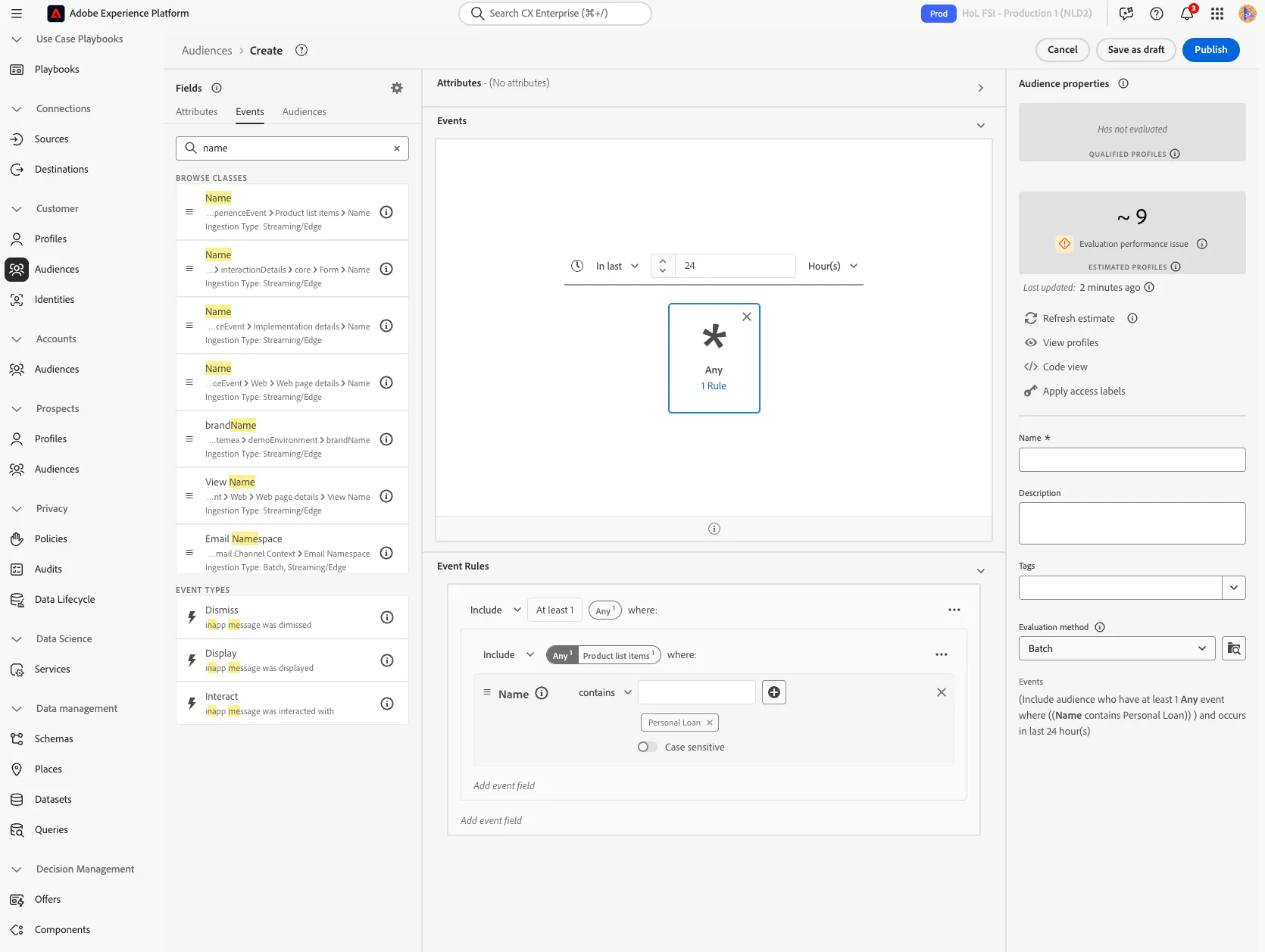The width and height of the screenshot is (1265, 952).
Task: Click the audience Name input field
Action: [1132, 460]
